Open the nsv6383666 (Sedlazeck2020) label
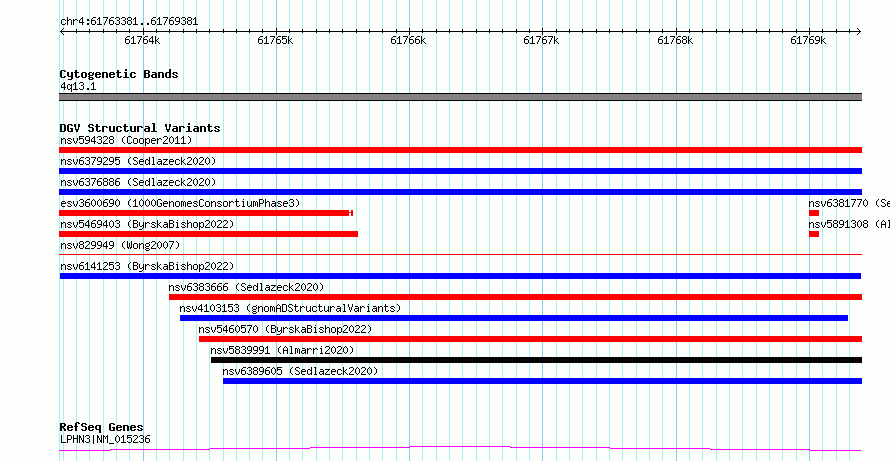This screenshot has width=890, height=461. [x=246, y=287]
